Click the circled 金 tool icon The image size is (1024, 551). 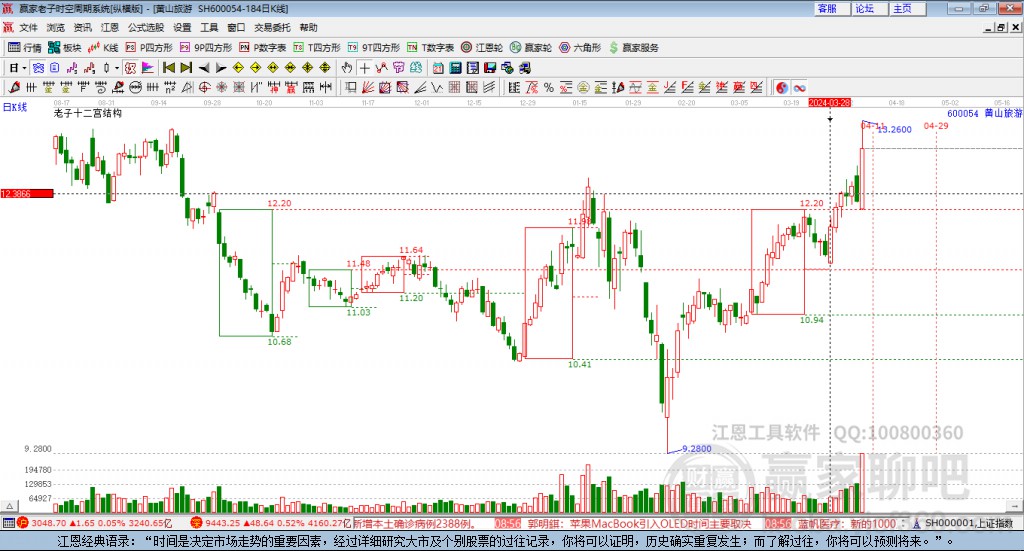coord(583,87)
